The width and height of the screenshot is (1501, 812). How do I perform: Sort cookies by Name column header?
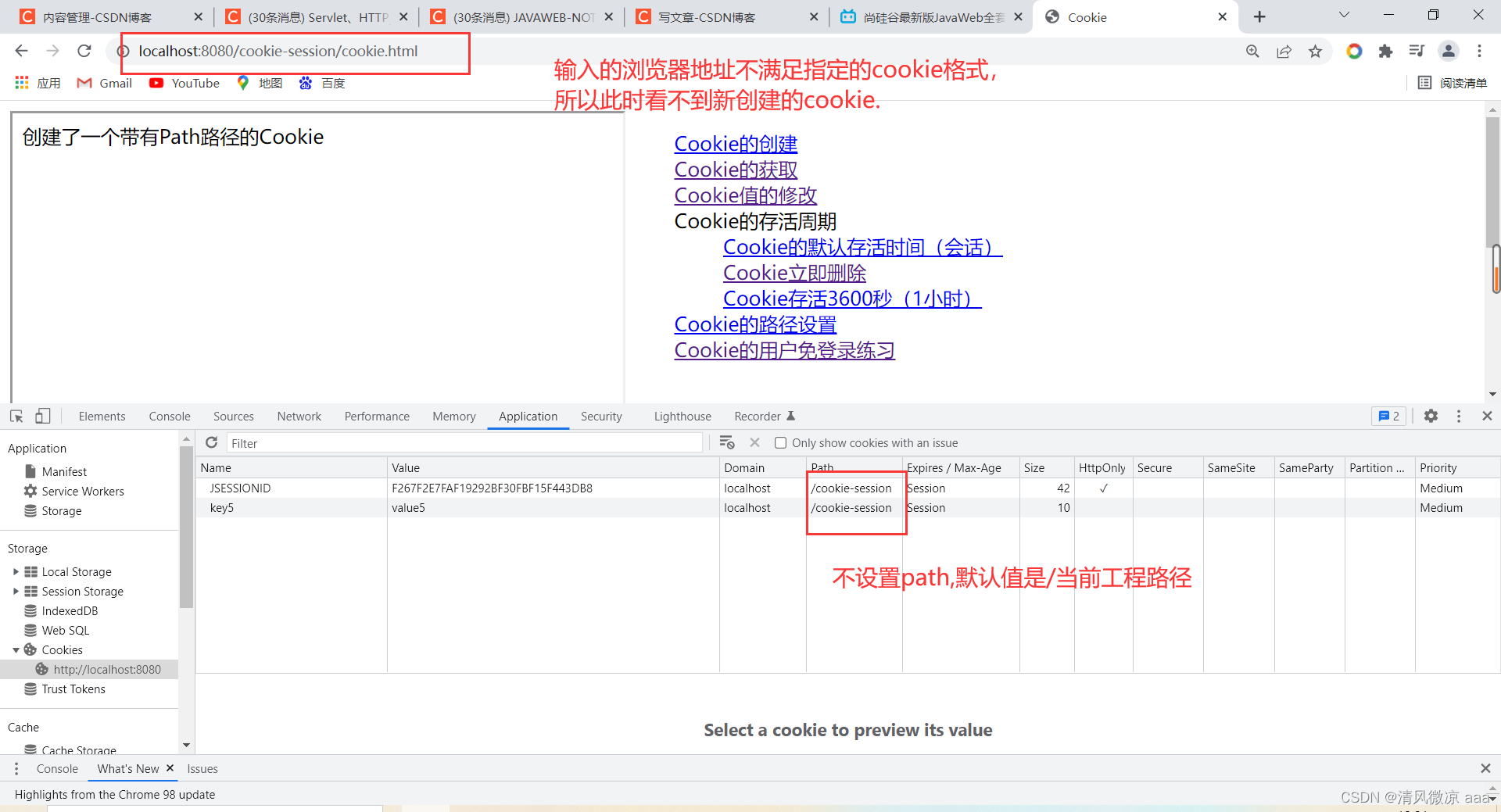pyautogui.click(x=292, y=467)
